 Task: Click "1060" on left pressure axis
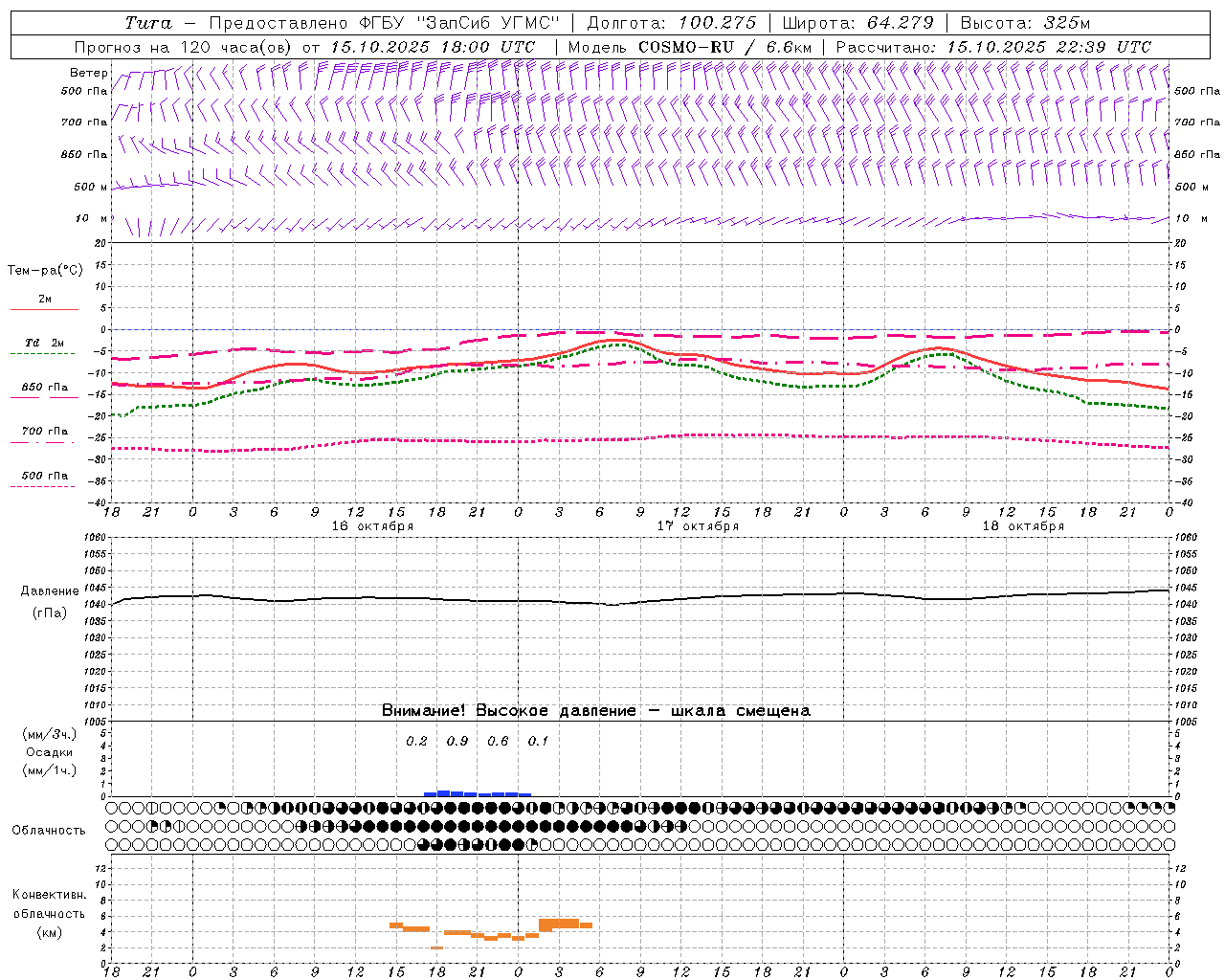click(x=97, y=538)
